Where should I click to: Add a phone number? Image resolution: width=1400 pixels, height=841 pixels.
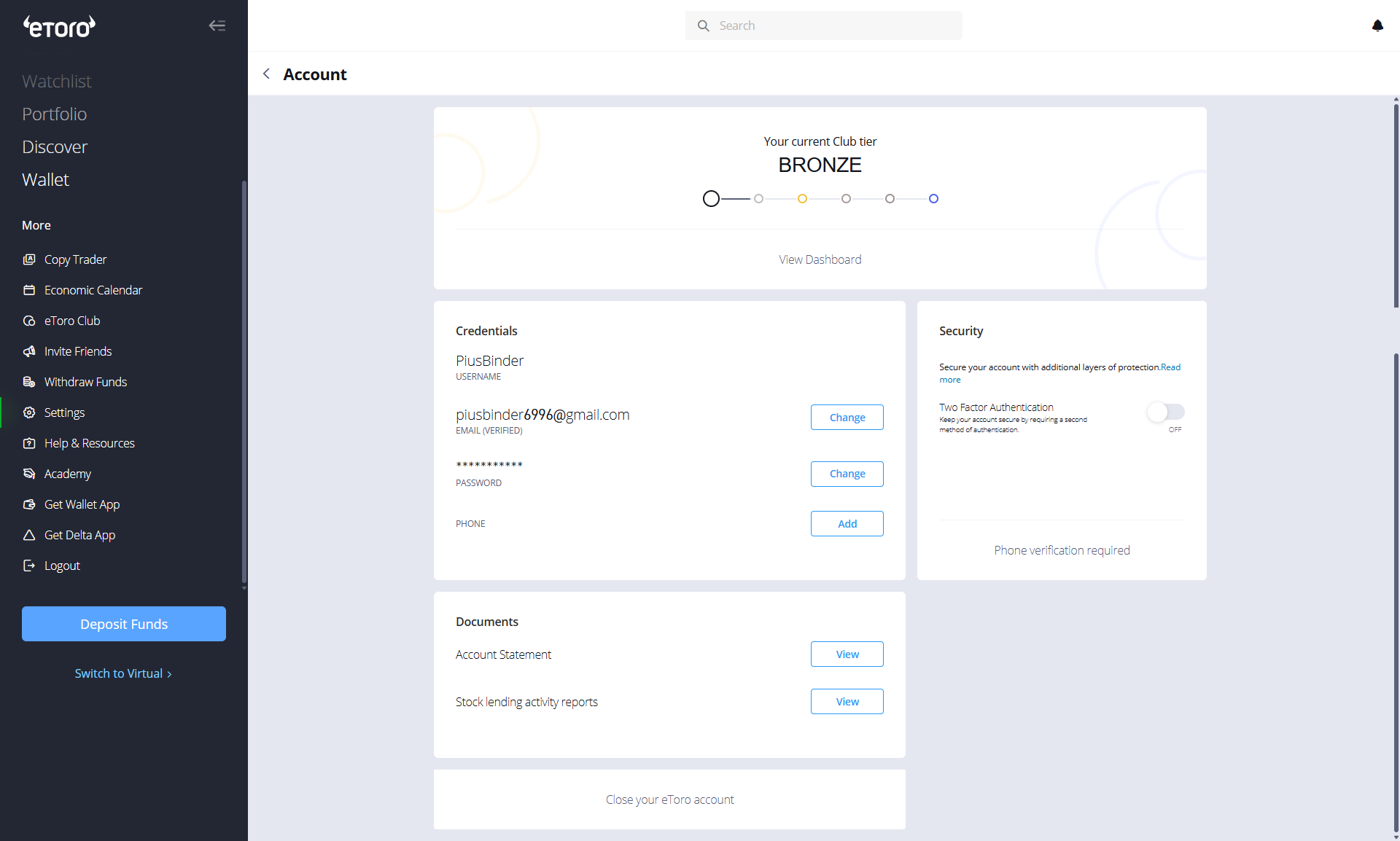click(x=847, y=524)
